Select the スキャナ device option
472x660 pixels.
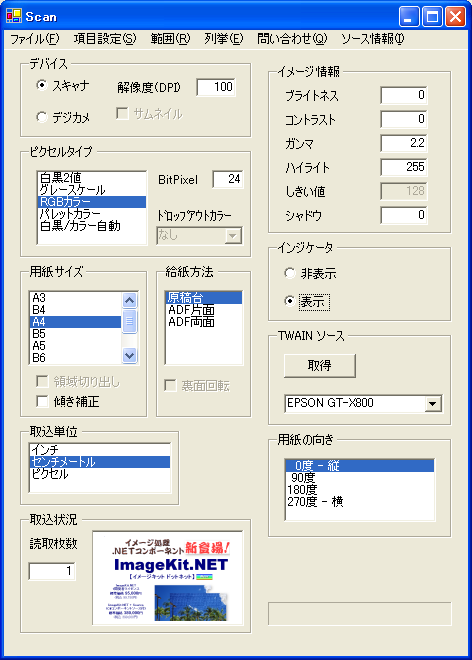click(42, 85)
